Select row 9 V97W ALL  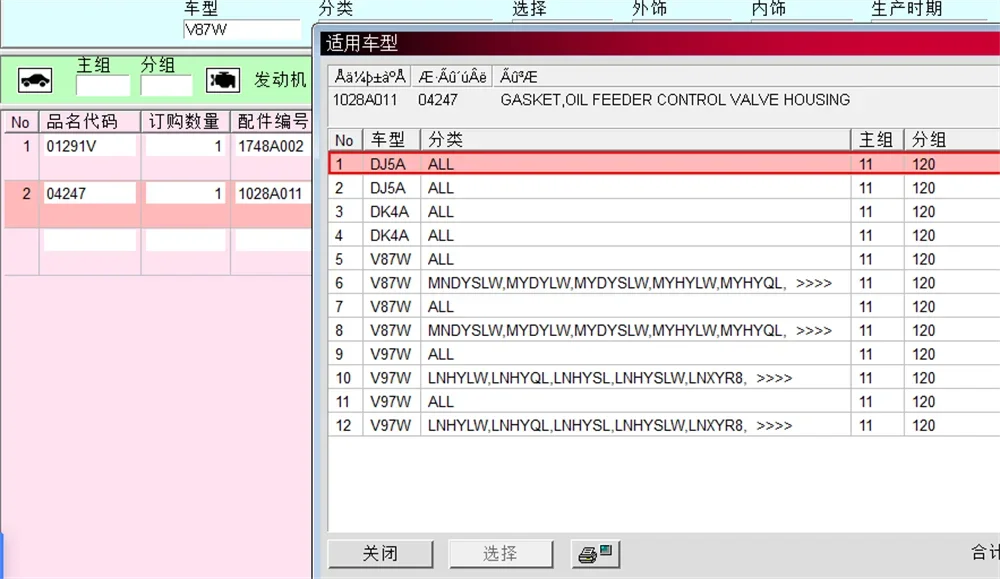click(664, 354)
